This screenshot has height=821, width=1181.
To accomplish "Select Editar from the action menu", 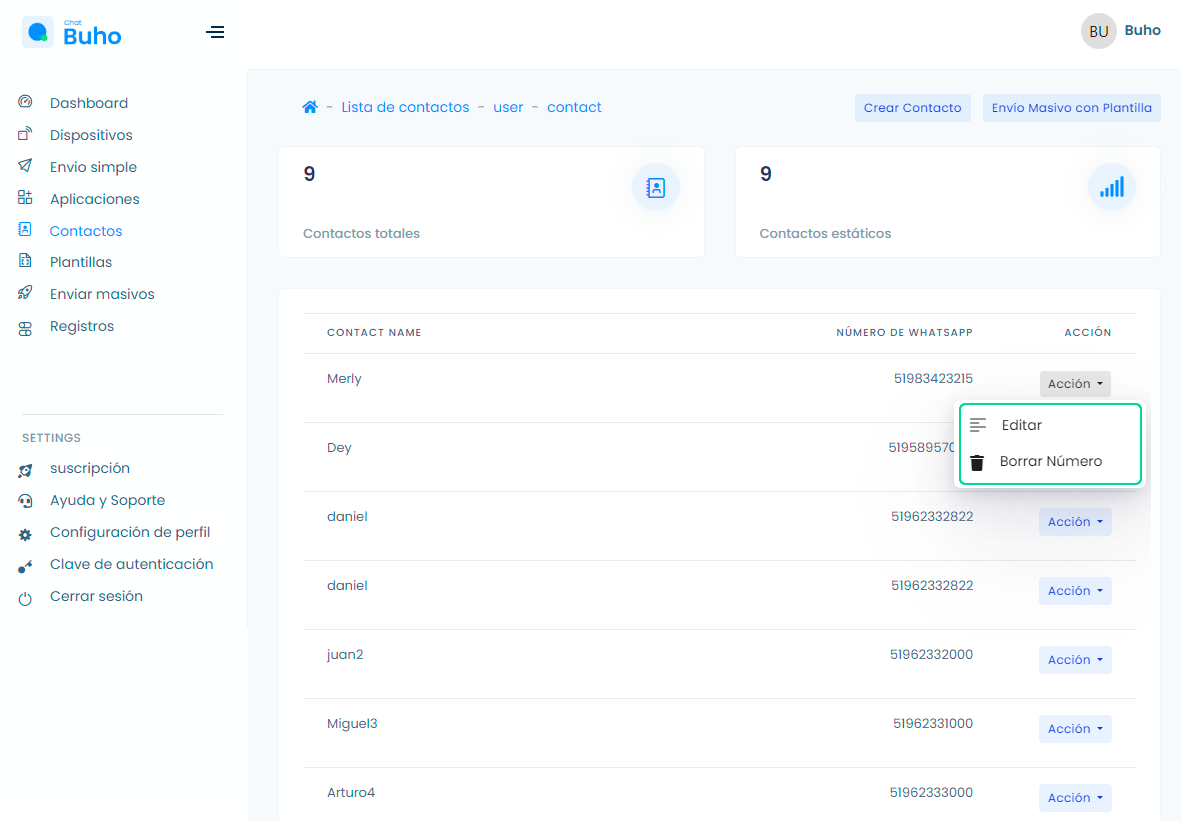I will pyautogui.click(x=1021, y=425).
